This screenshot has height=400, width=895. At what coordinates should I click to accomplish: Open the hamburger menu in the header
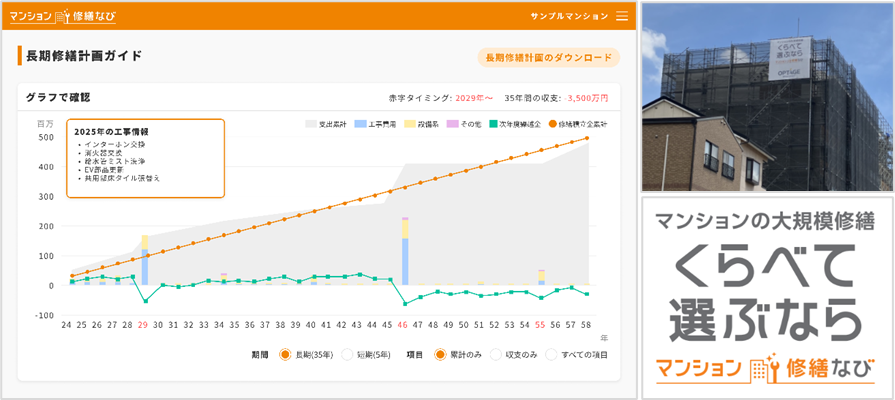(x=622, y=16)
